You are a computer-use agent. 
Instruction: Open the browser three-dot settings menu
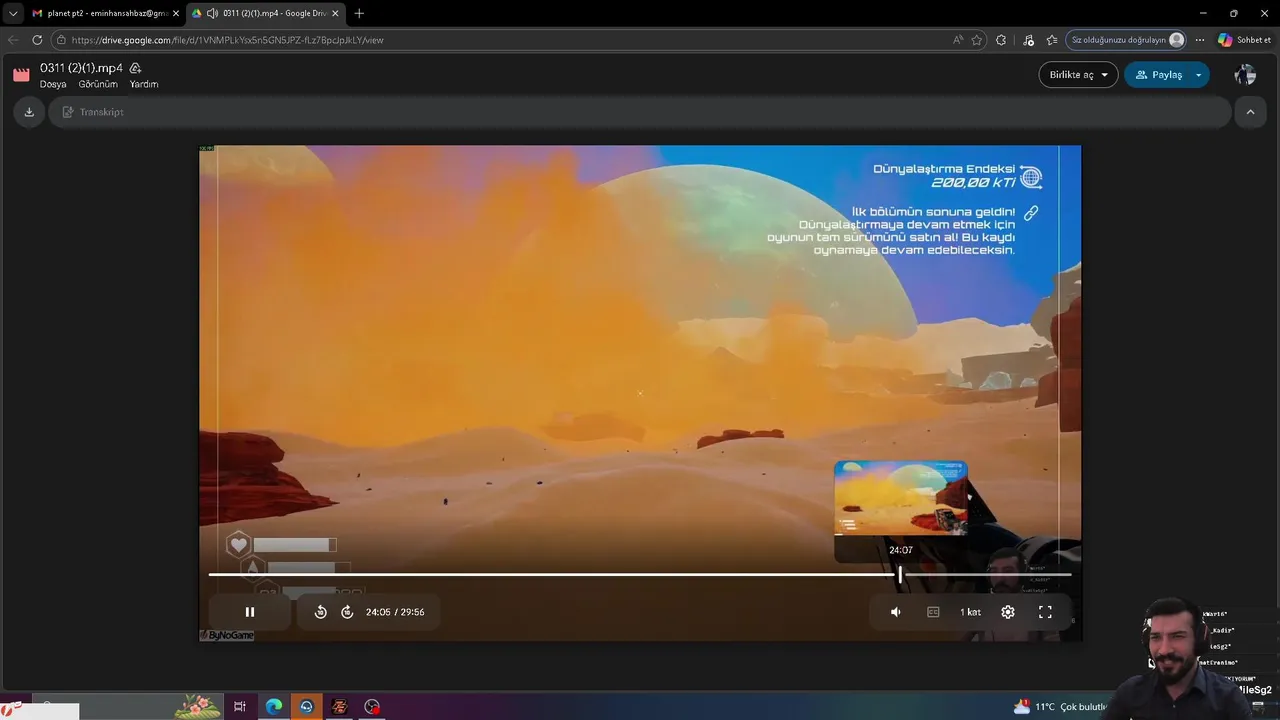tap(1200, 40)
